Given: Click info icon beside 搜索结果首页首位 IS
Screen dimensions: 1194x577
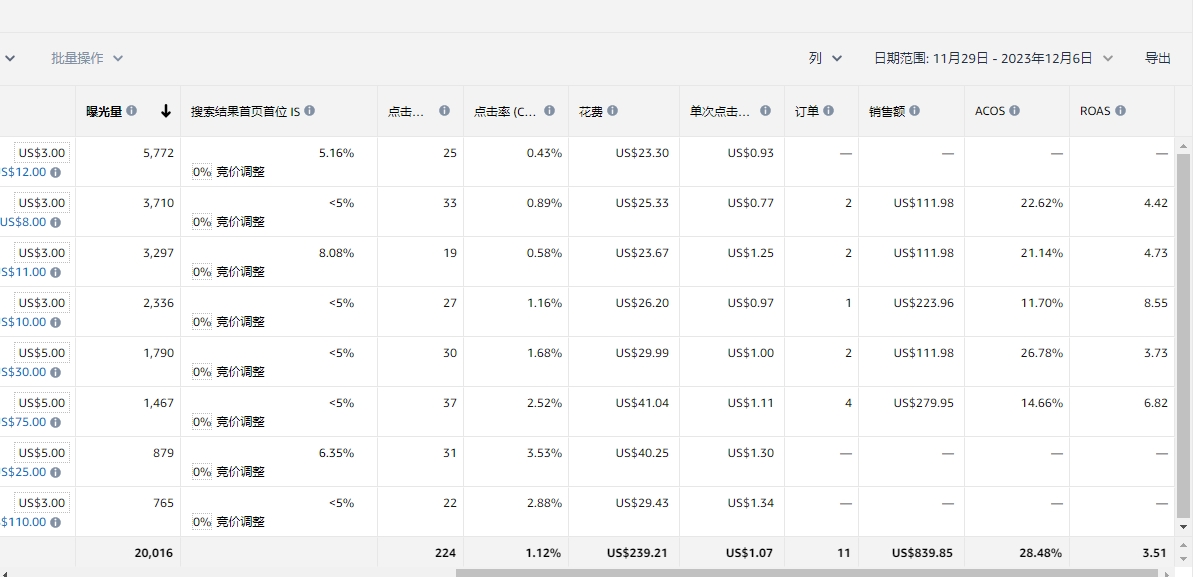Looking at the screenshot, I should (309, 110).
